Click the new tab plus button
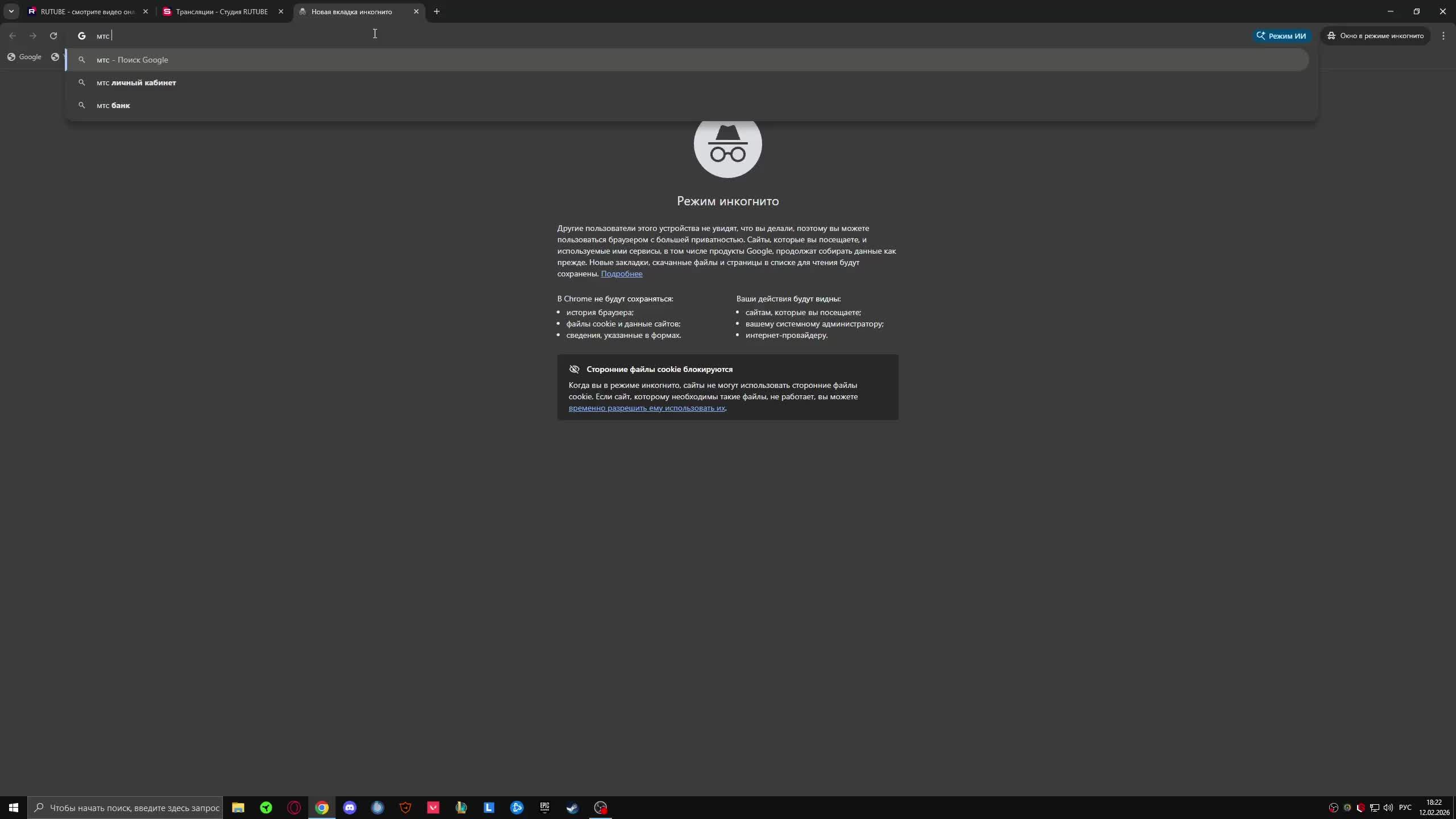This screenshot has height=819, width=1456. (436, 11)
